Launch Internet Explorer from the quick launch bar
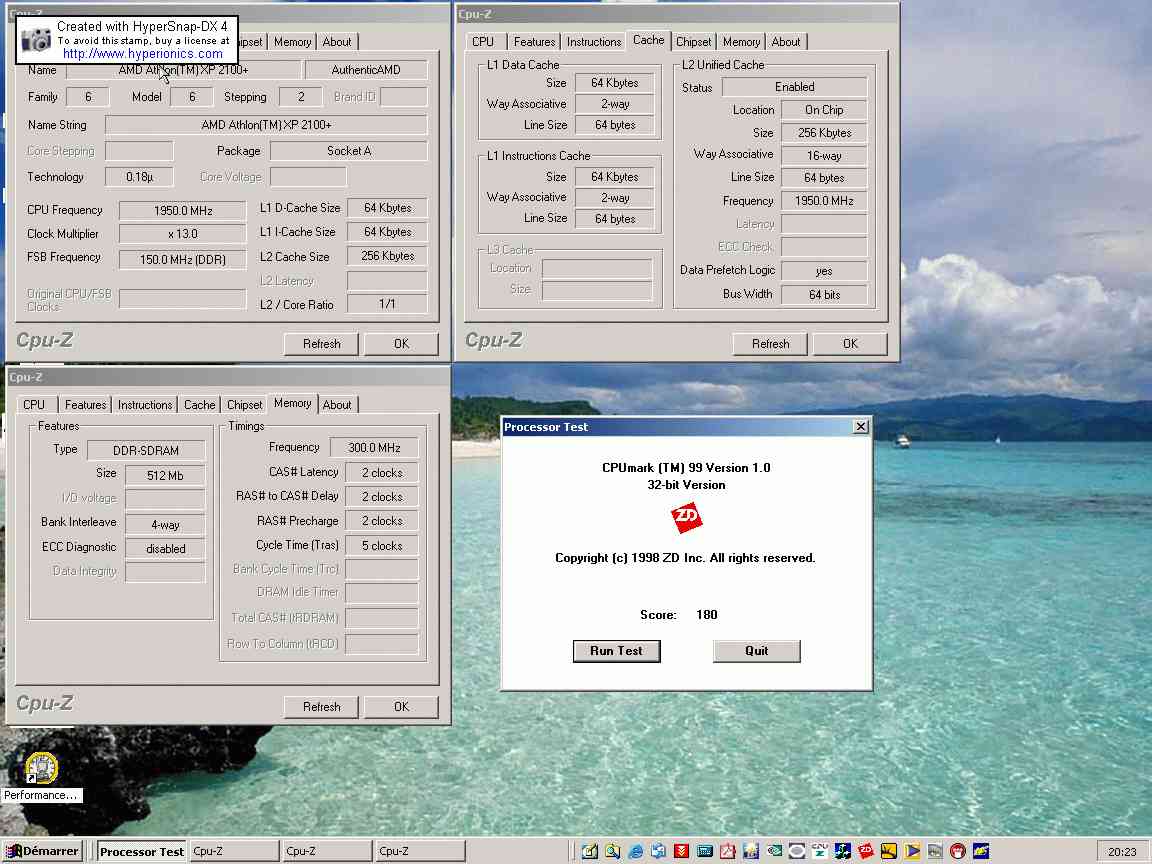Image resolution: width=1152 pixels, height=864 pixels. pos(636,851)
